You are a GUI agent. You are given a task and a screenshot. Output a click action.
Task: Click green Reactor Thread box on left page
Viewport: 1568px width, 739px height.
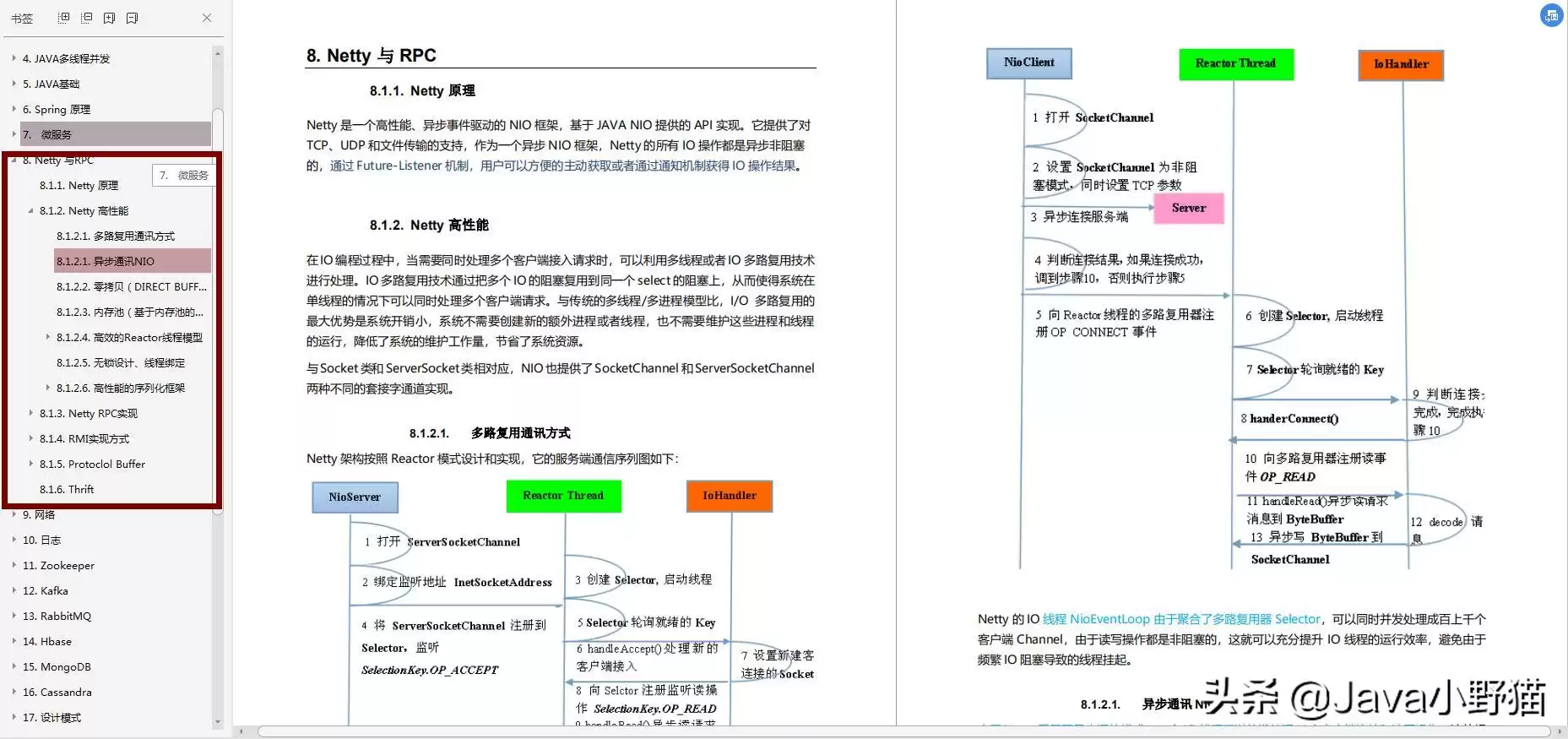pos(563,496)
